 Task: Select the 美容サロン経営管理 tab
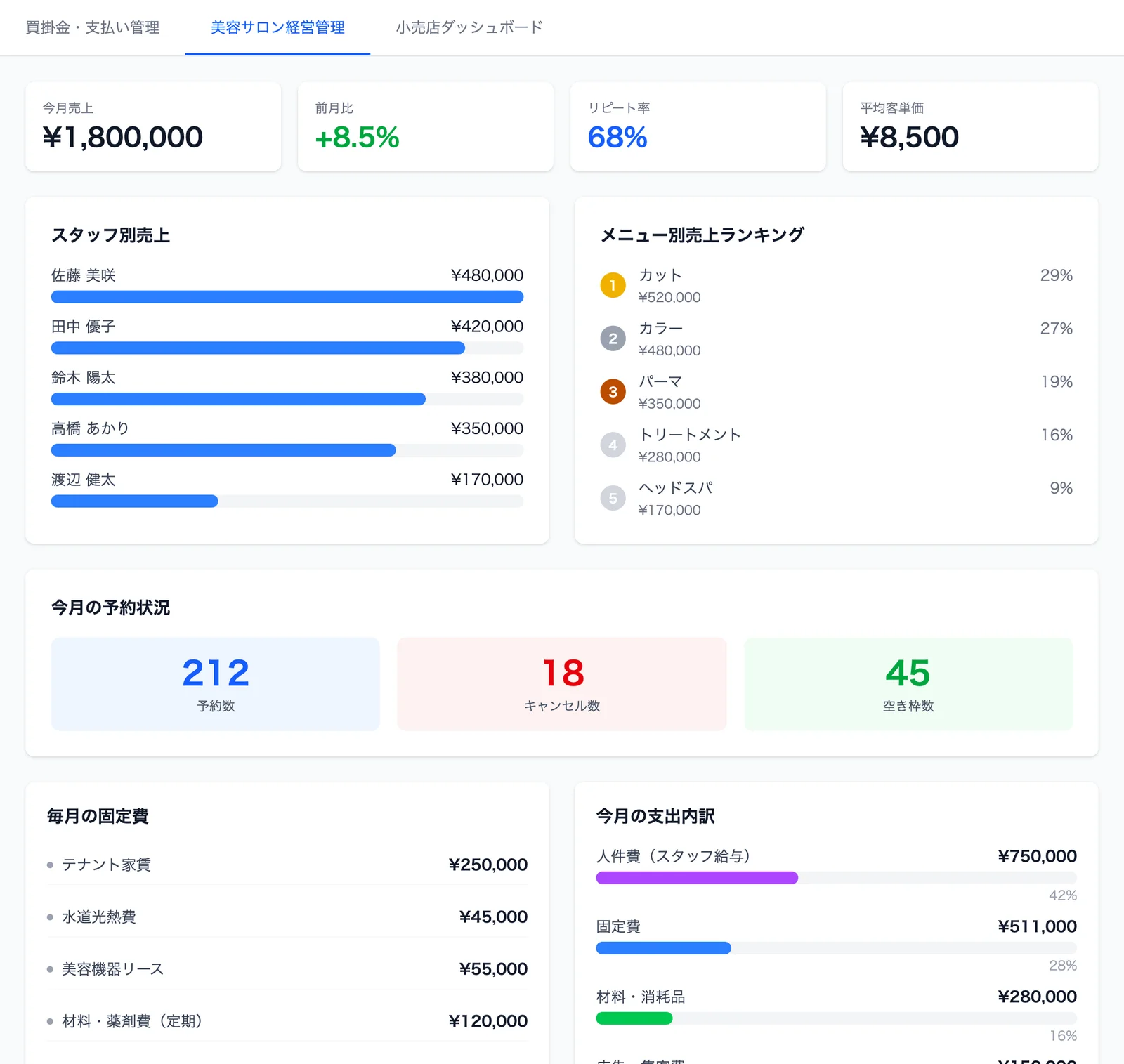coord(277,27)
